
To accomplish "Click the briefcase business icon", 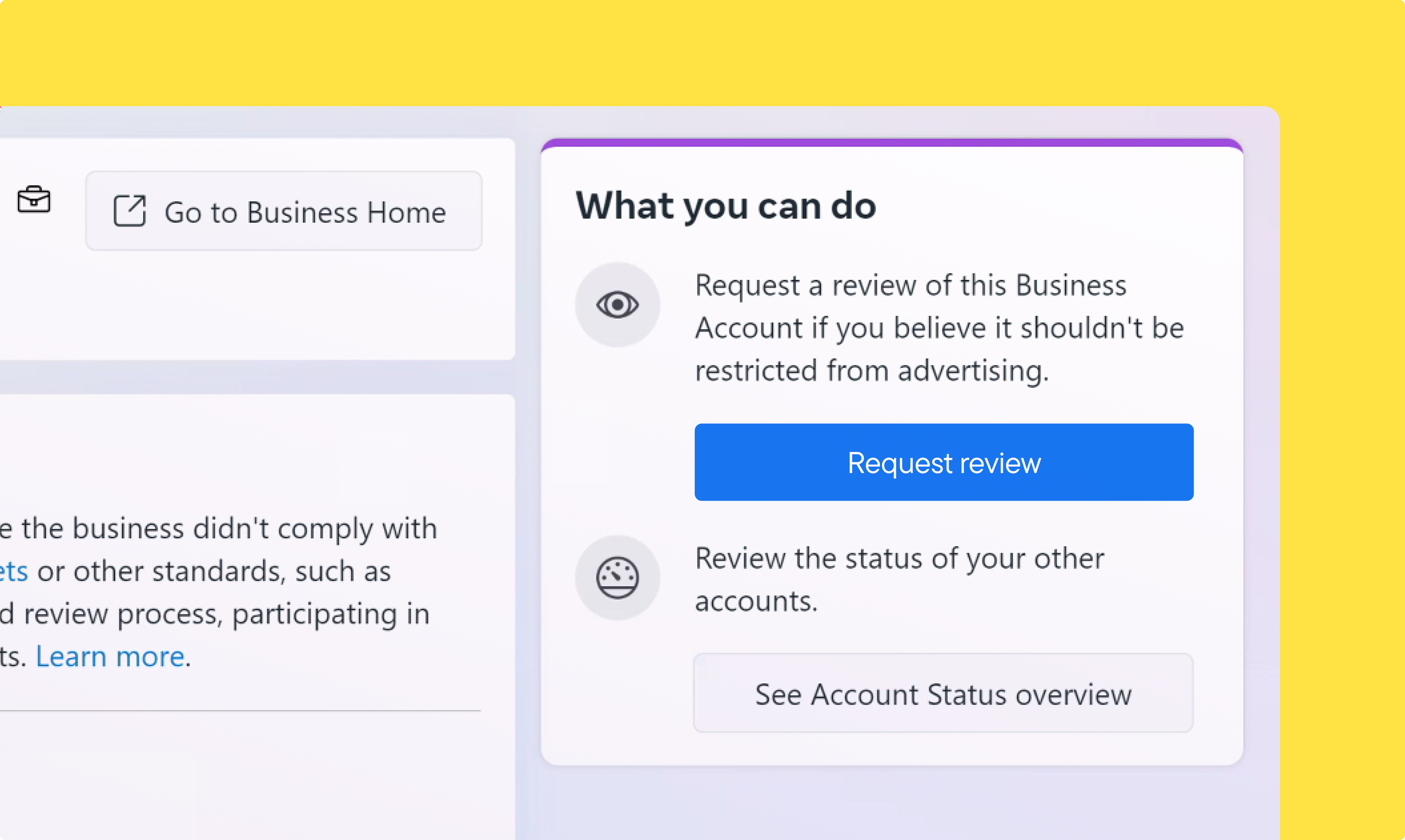I will (x=34, y=199).
